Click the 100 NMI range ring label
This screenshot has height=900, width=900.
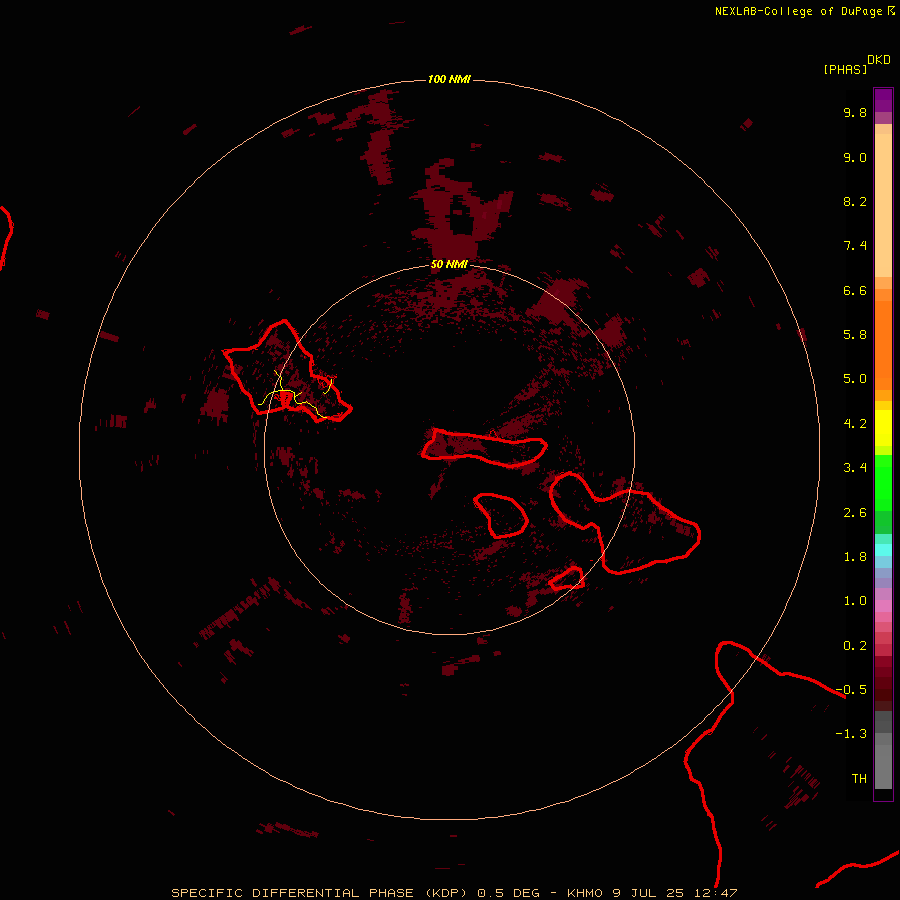tap(449, 79)
